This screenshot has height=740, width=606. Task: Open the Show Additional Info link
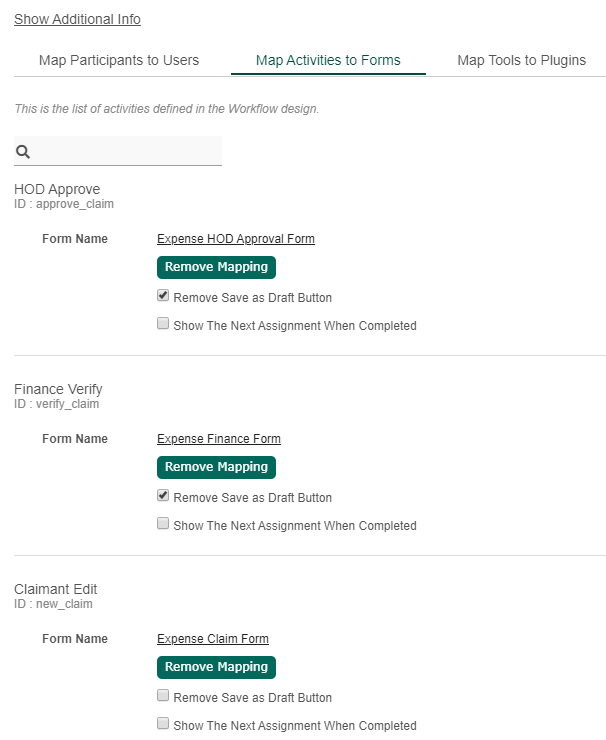point(77,19)
